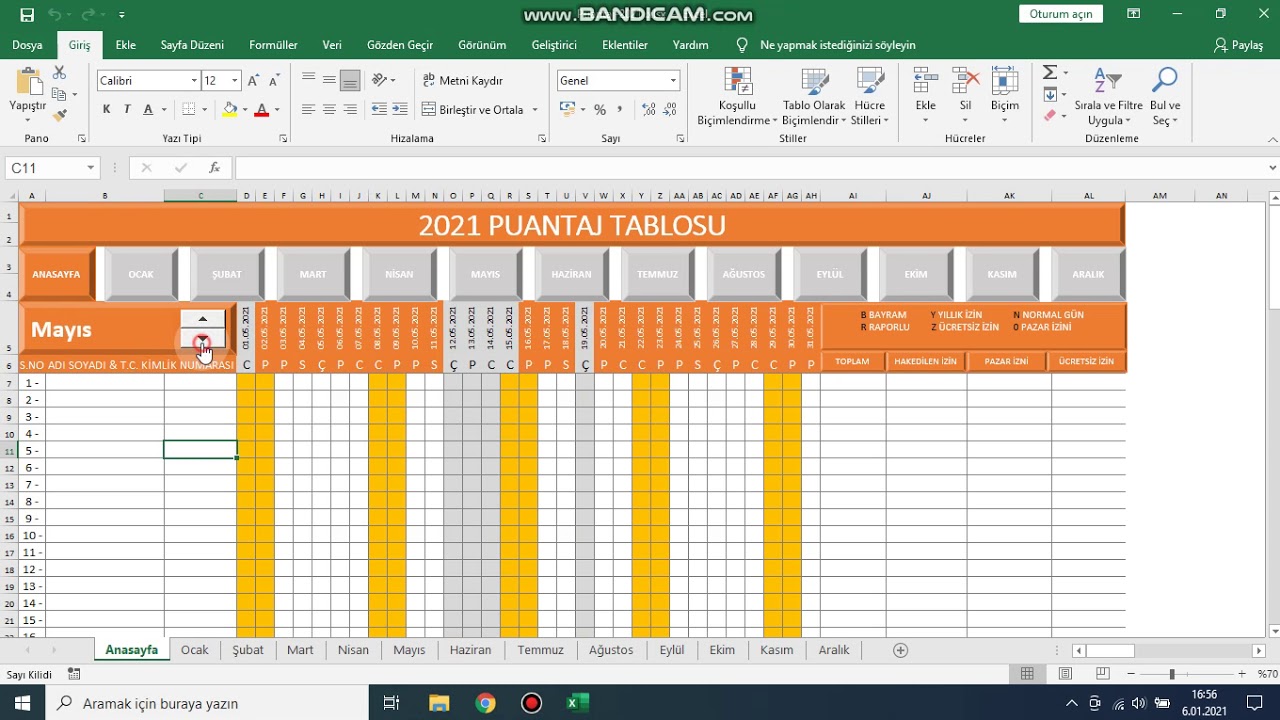Open Hücre Stilleri cell styles

pos(870,97)
